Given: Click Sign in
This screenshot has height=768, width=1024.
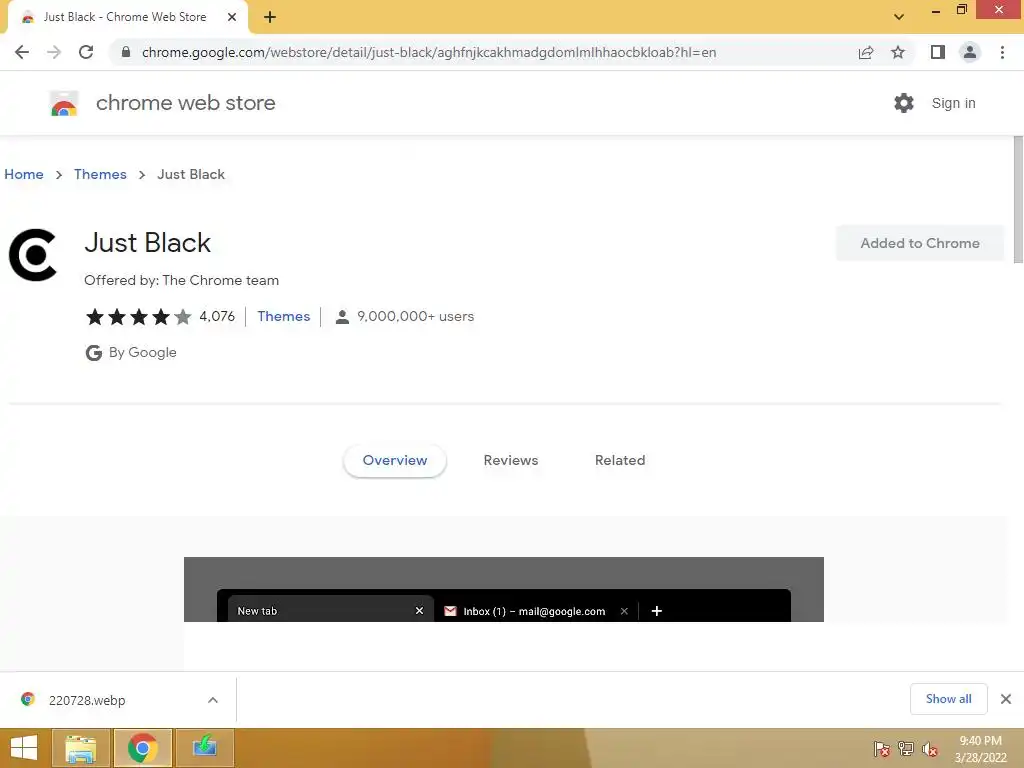Looking at the screenshot, I should [953, 103].
